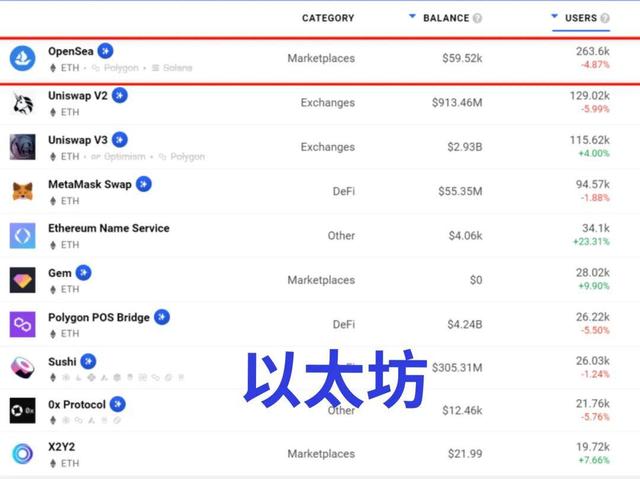Select the Optimism chain under Uniswap V3
Screen dimensions: 640x479
118,157
